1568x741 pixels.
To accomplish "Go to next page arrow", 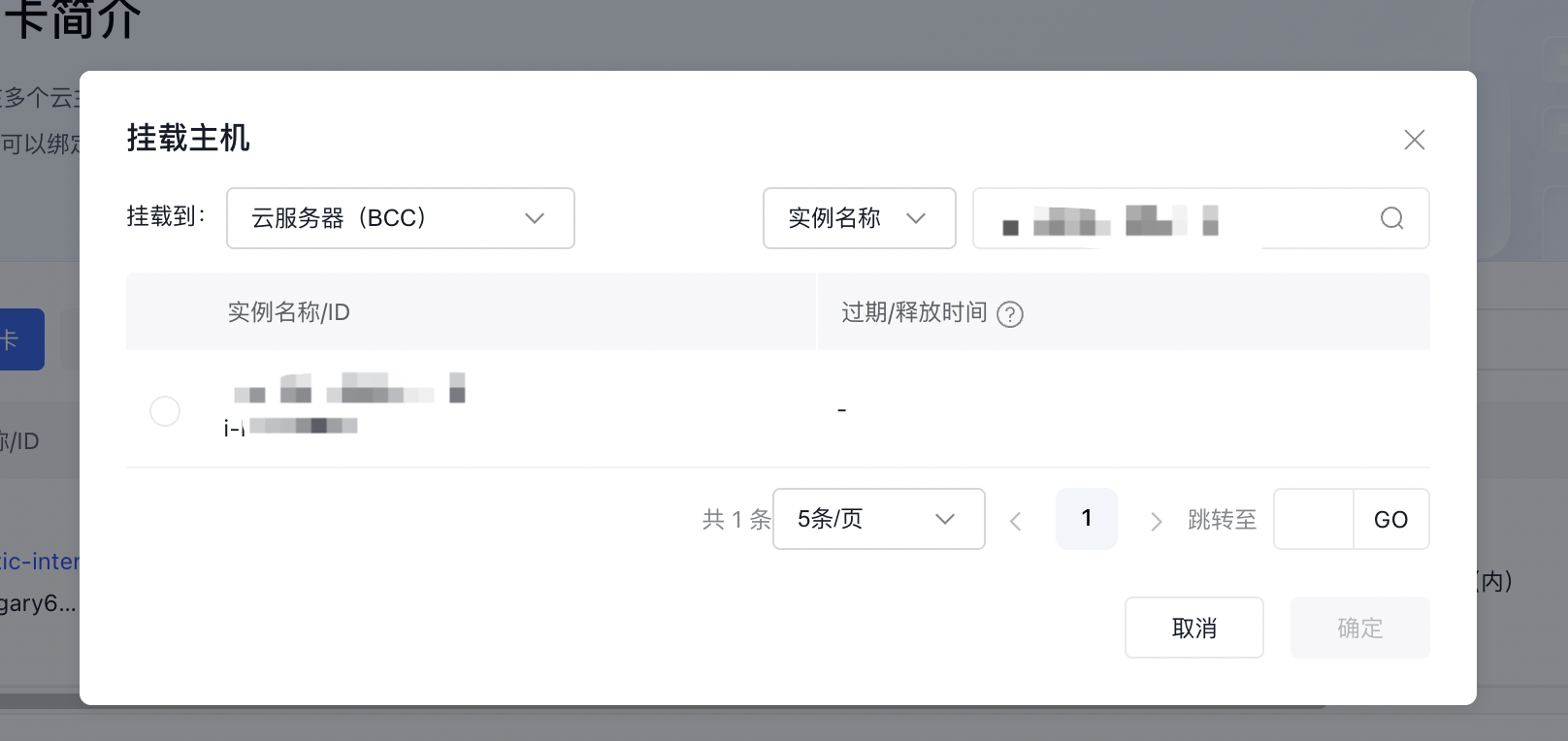I will click(1156, 521).
